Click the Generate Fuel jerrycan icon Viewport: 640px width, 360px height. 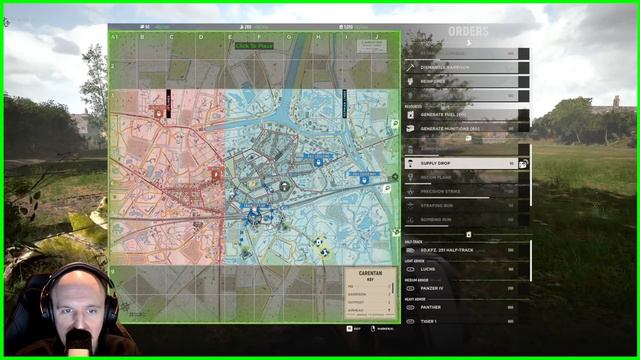click(x=411, y=115)
